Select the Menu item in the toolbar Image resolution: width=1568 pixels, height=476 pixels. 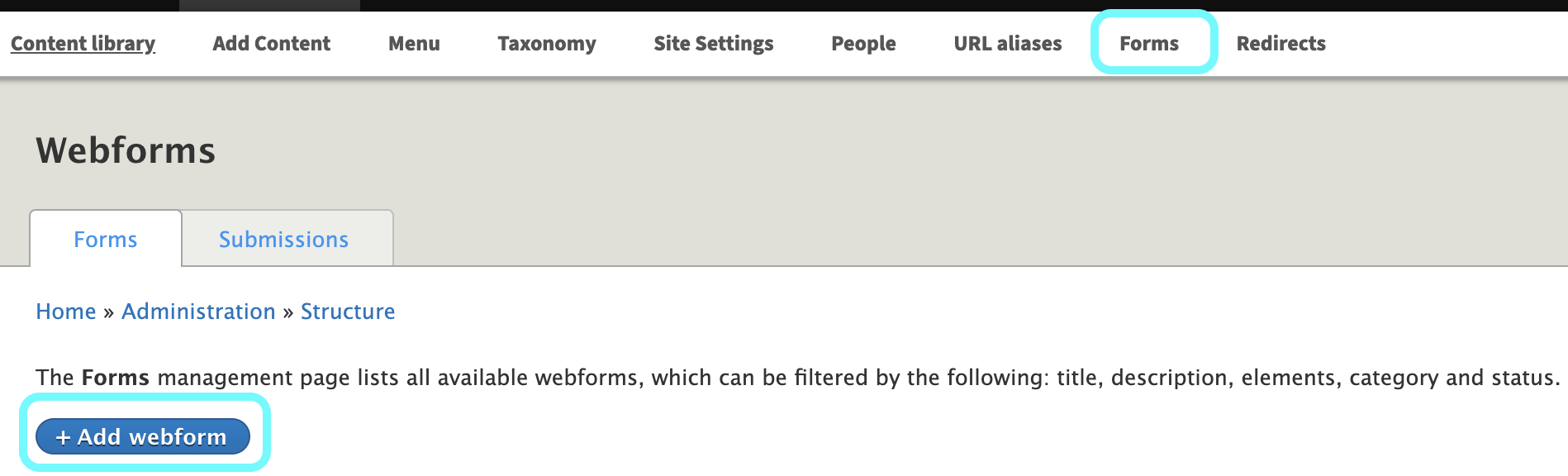415,43
